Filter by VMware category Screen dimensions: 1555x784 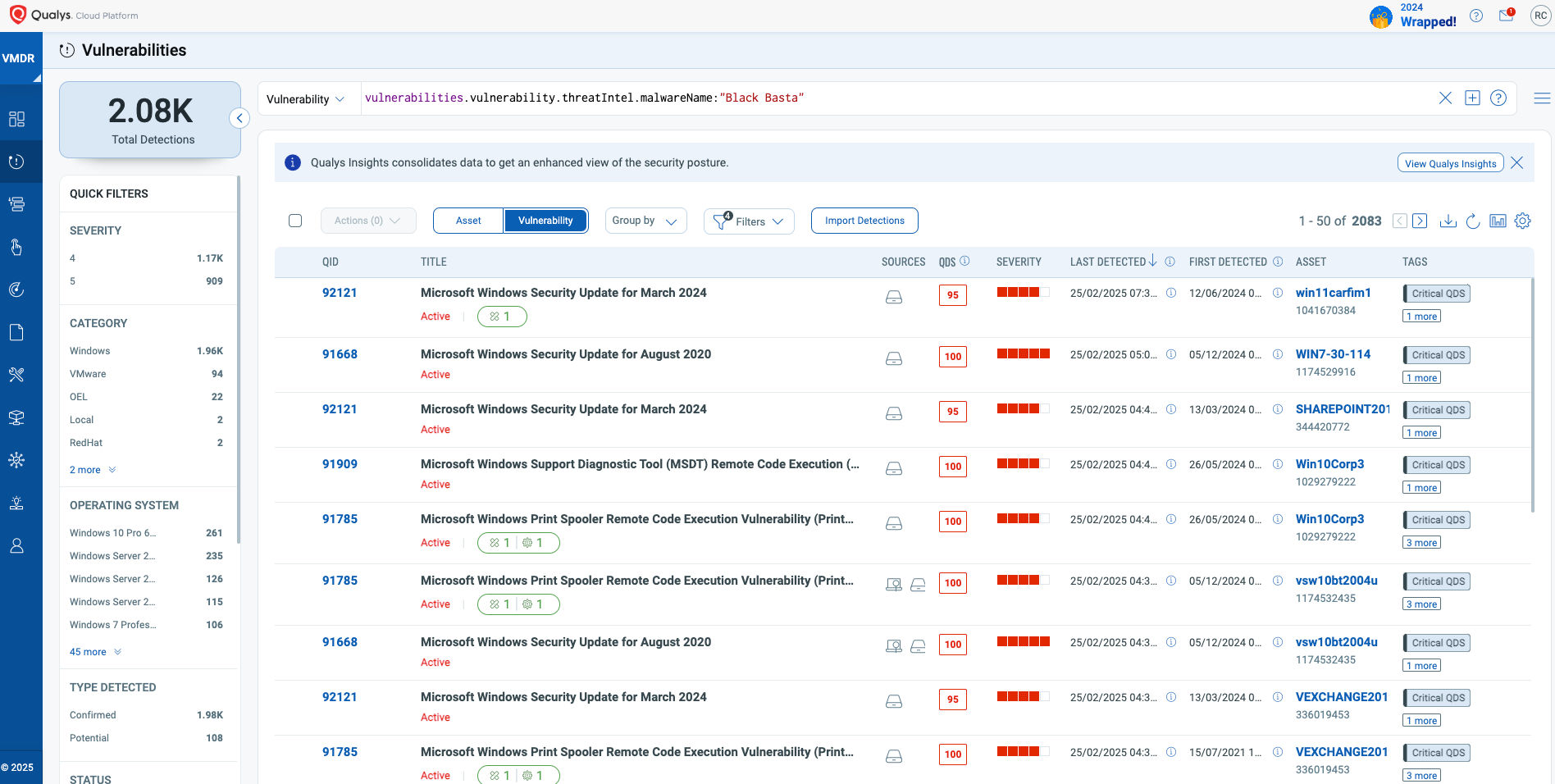(x=146, y=374)
